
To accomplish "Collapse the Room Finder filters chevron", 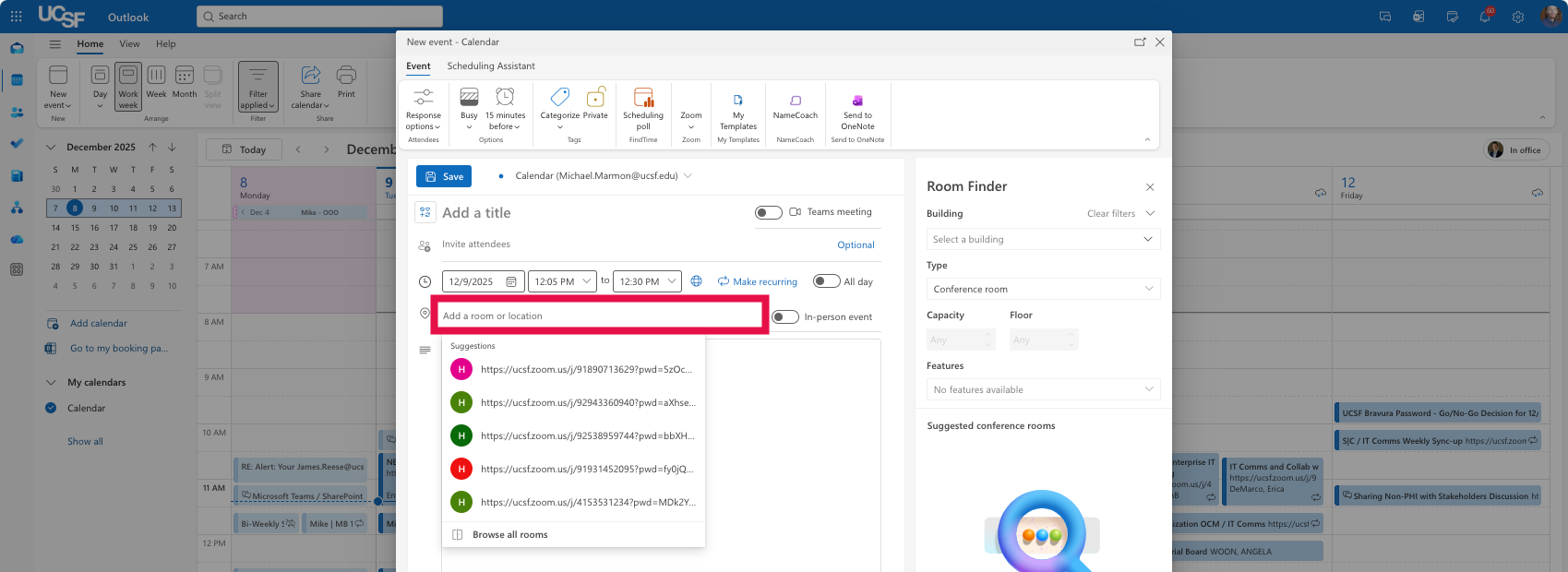I will (x=1150, y=213).
